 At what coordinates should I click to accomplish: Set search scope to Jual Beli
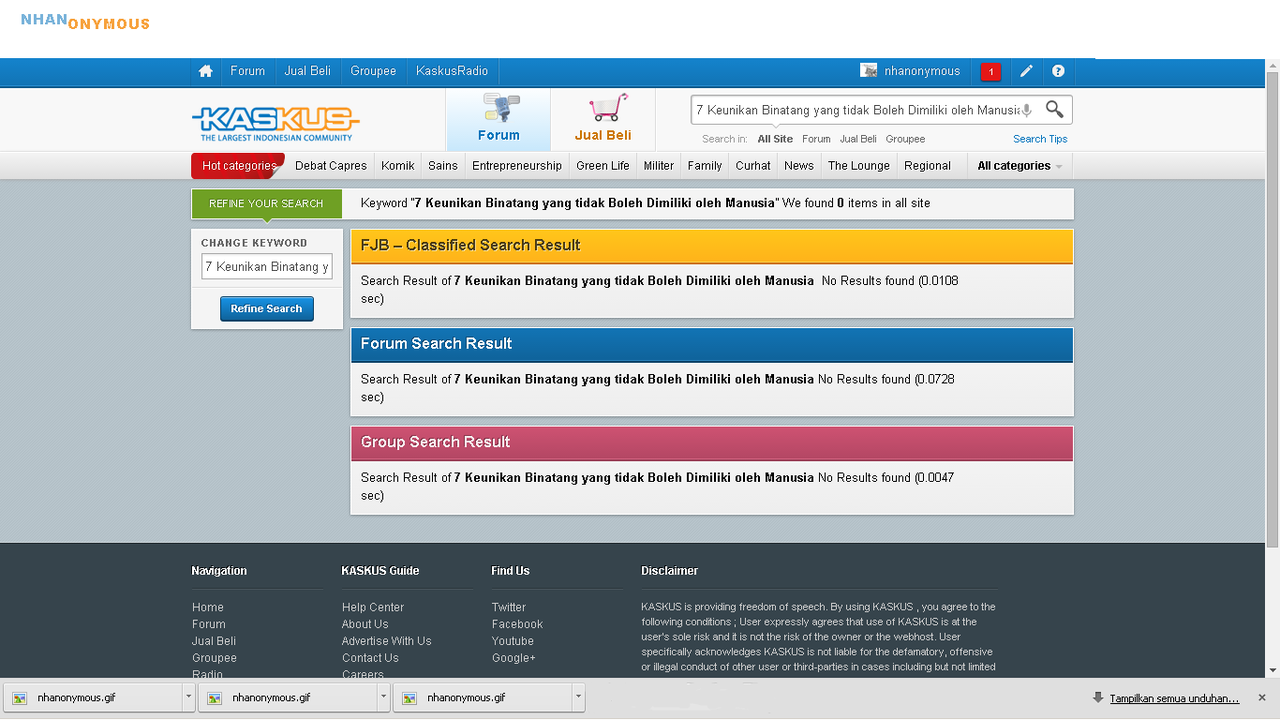(858, 139)
